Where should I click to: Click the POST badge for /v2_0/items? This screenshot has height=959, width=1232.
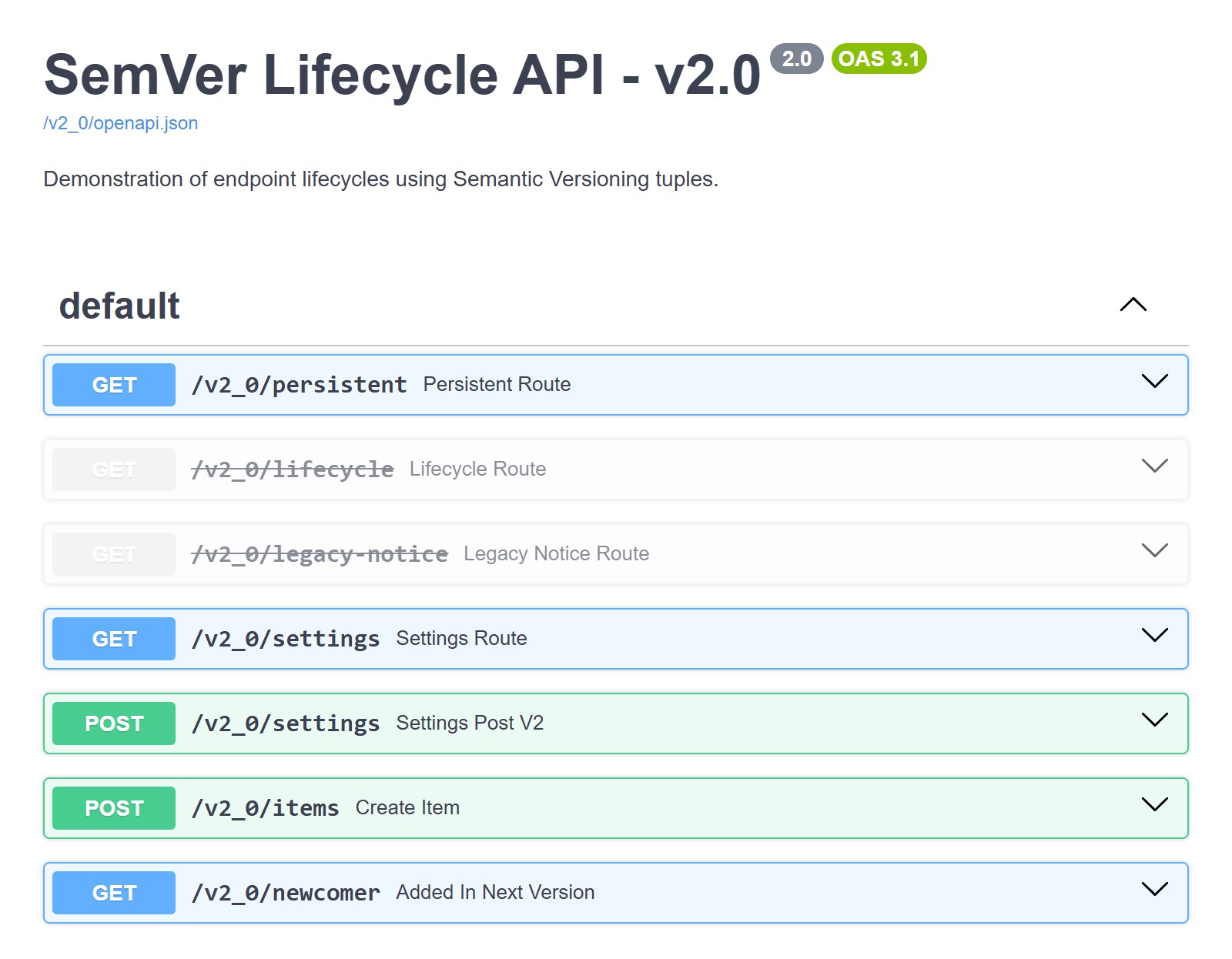(114, 808)
